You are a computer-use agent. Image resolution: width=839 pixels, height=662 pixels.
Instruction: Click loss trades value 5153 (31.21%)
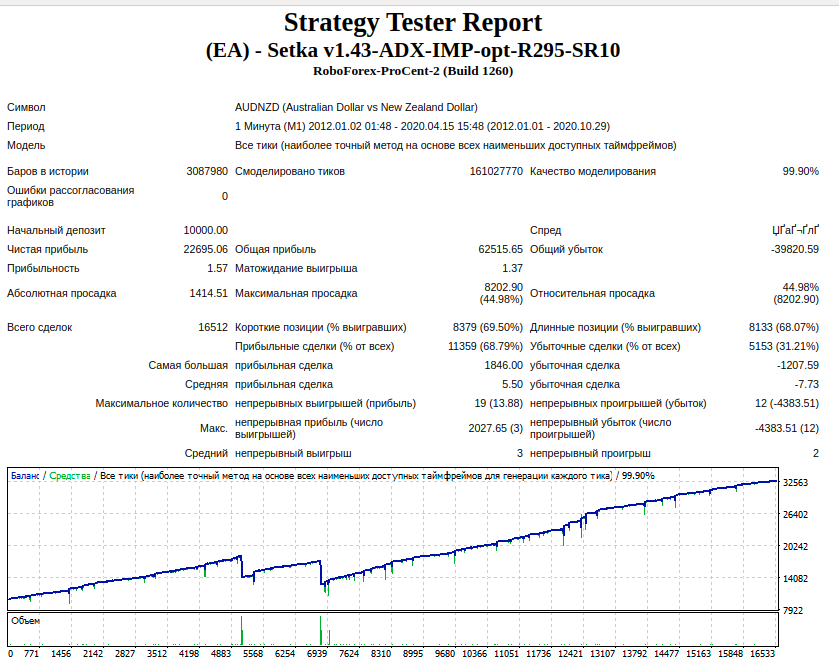point(784,346)
